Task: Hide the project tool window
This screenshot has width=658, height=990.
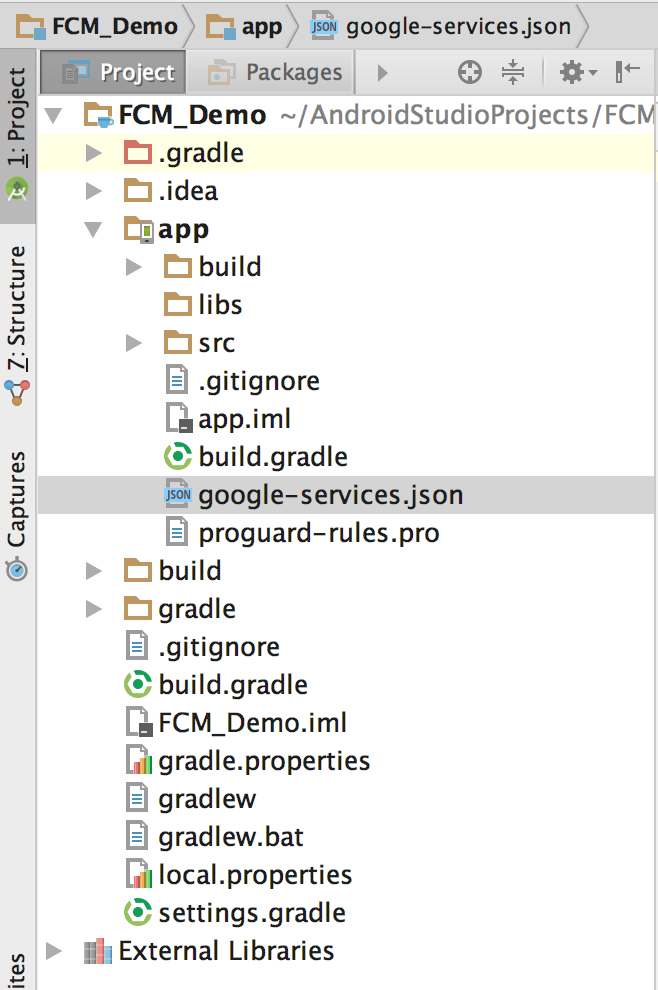Action: (628, 71)
